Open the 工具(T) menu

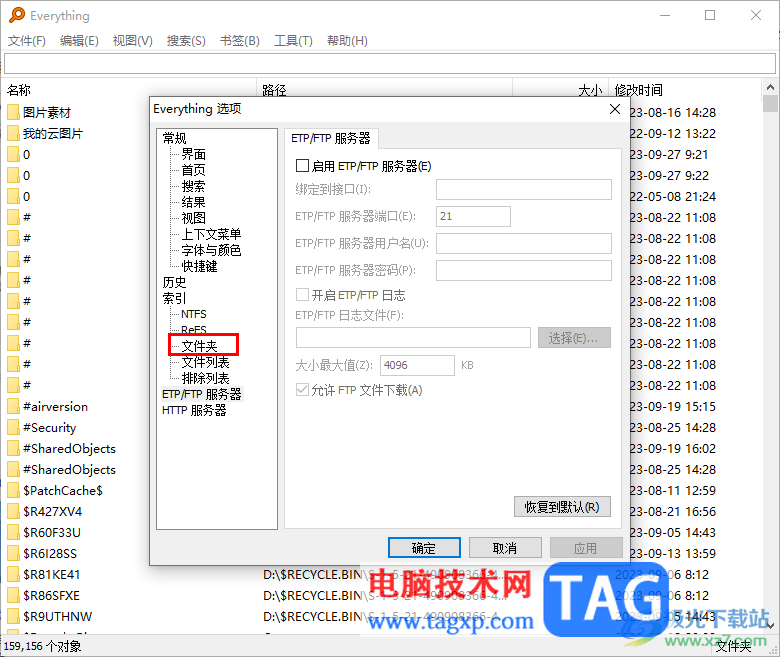pos(293,41)
